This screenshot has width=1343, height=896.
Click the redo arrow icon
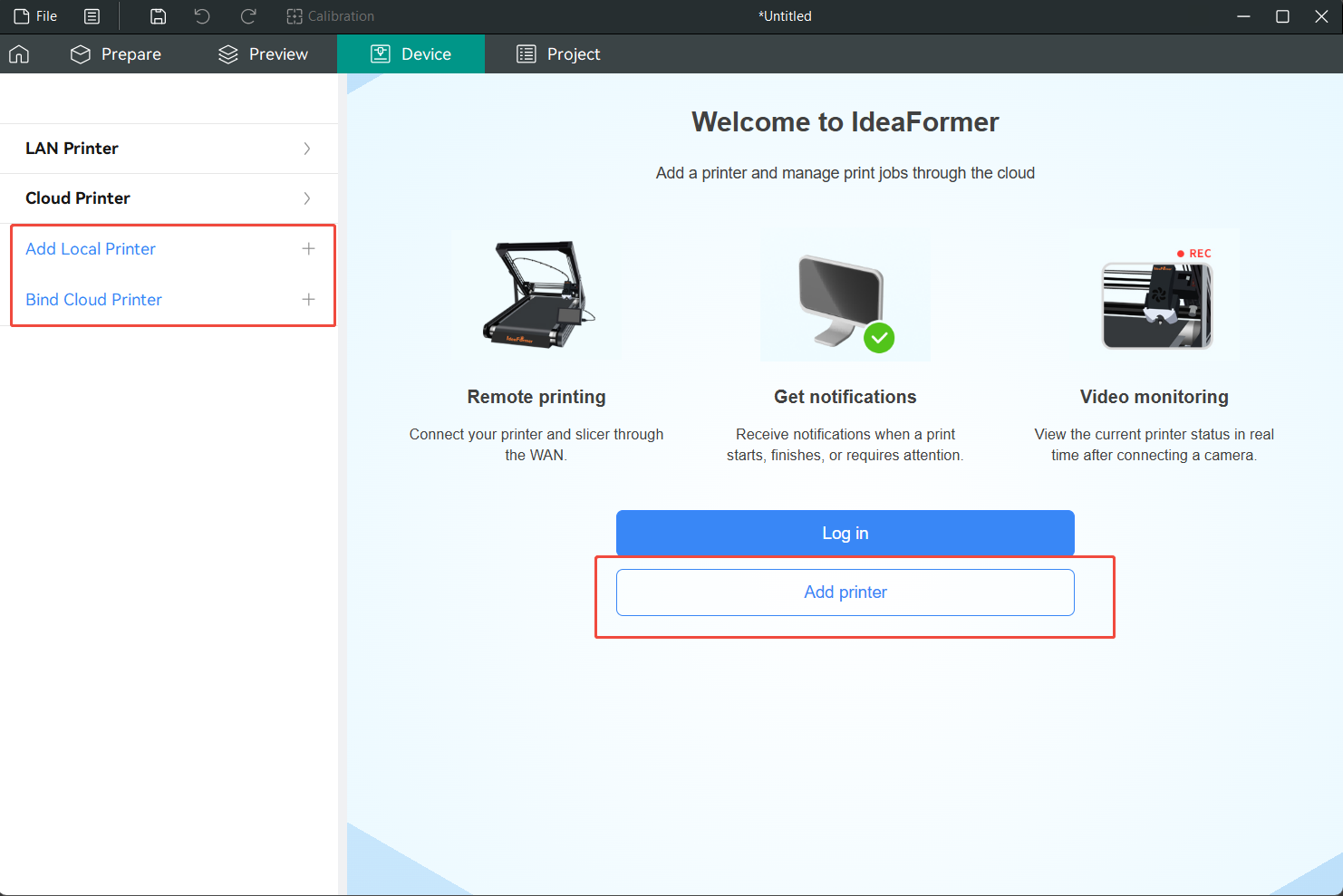point(248,16)
